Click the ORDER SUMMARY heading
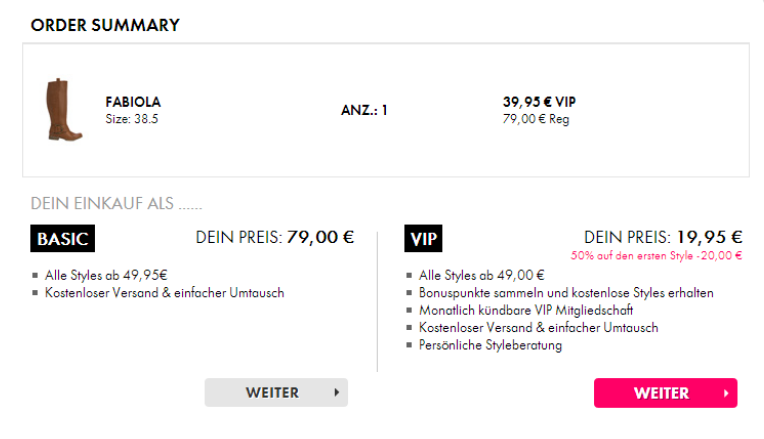 [105, 25]
